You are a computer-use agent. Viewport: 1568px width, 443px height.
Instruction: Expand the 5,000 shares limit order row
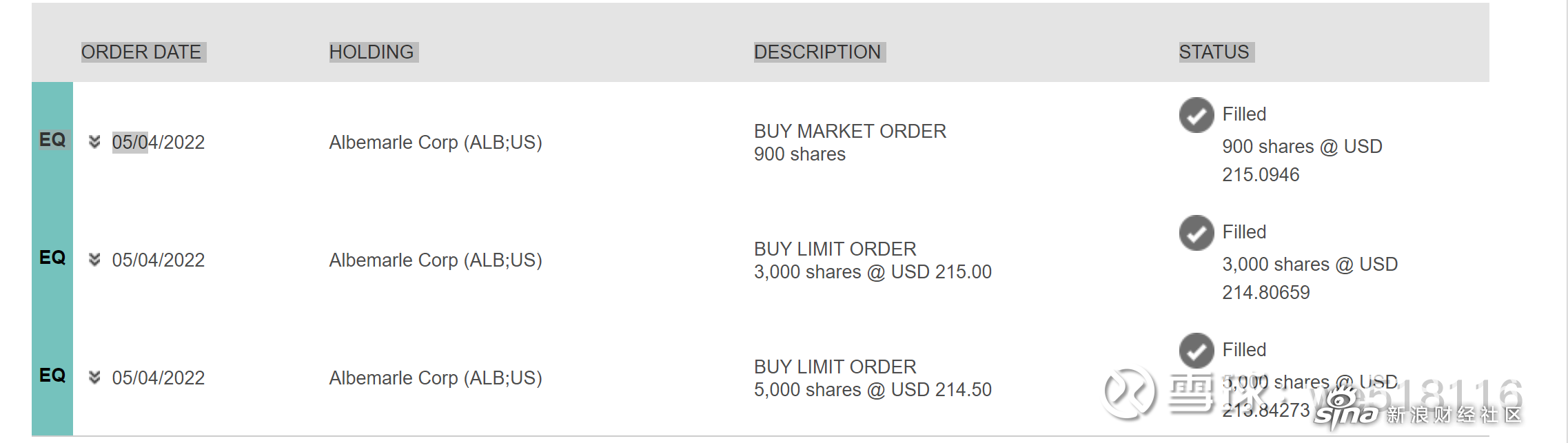coord(94,378)
